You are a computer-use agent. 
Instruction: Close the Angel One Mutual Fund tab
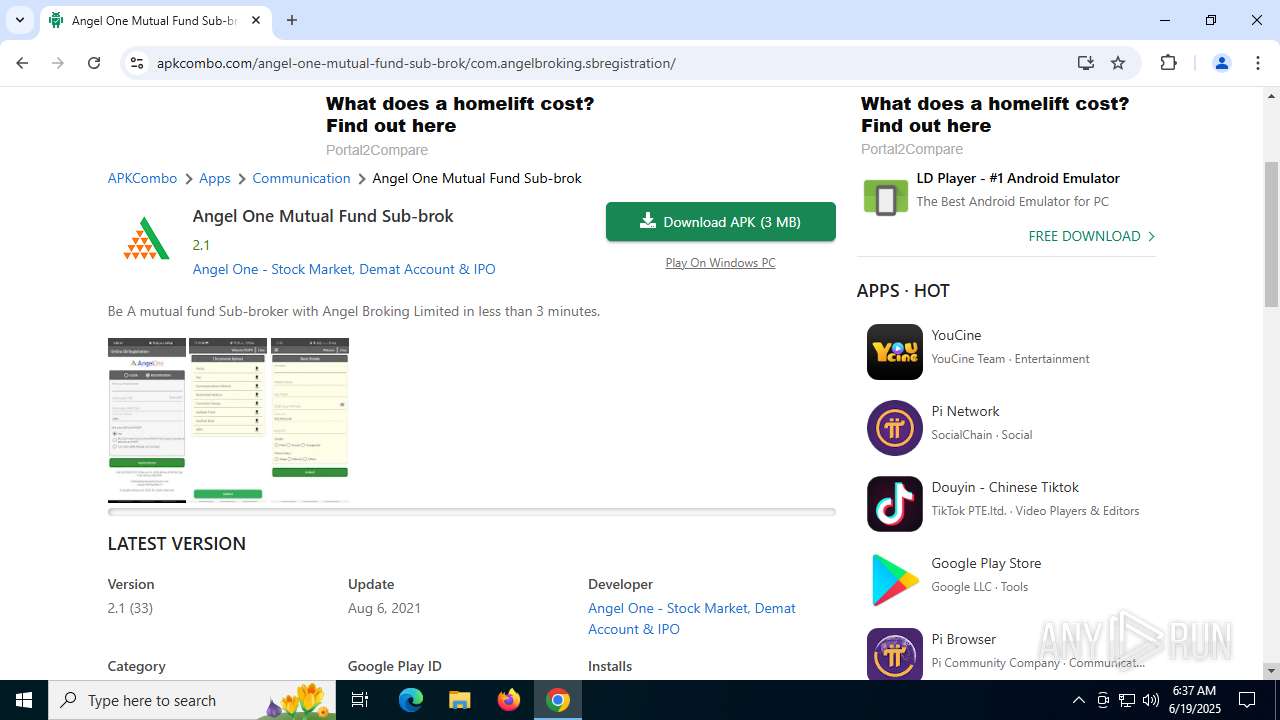[256, 20]
